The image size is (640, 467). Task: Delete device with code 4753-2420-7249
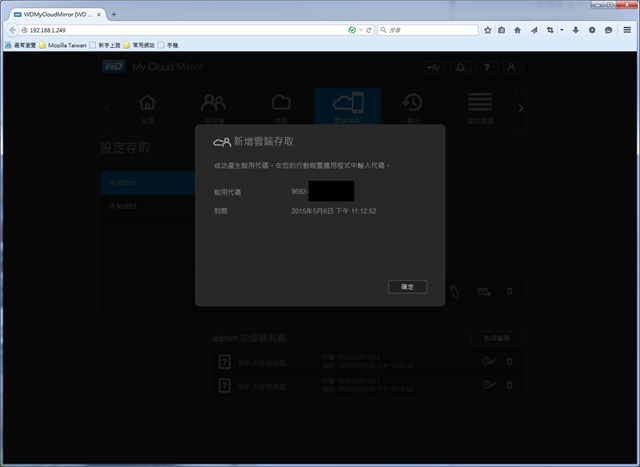point(509,361)
